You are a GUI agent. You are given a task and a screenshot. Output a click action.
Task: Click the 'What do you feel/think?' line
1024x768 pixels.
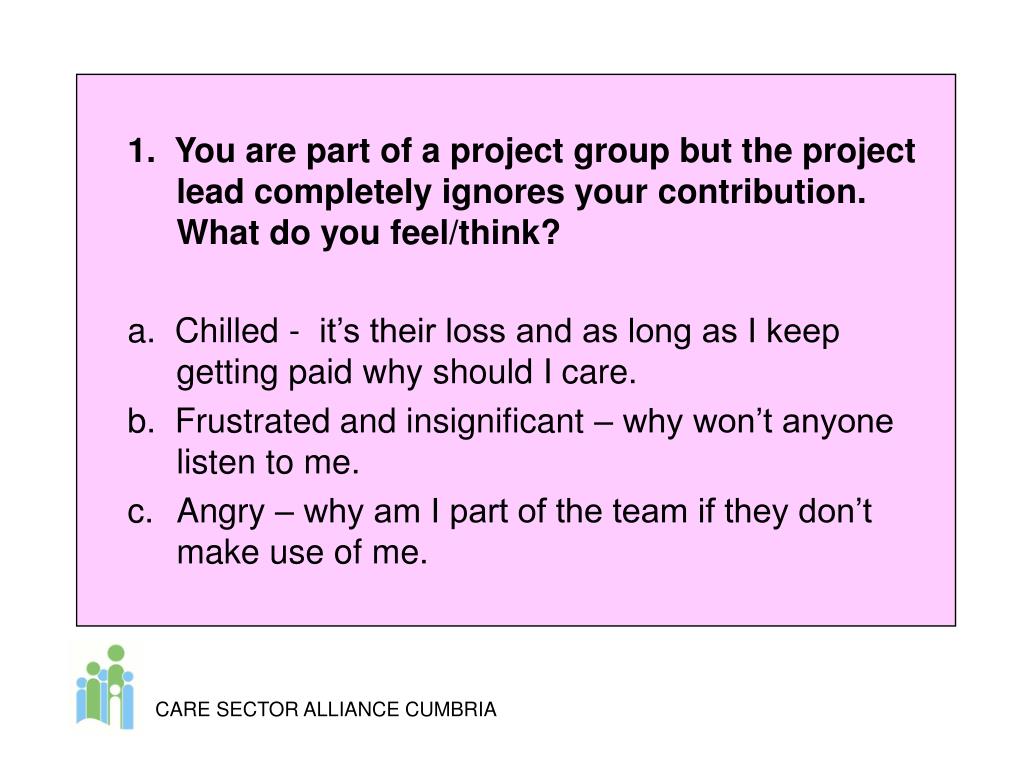point(368,233)
